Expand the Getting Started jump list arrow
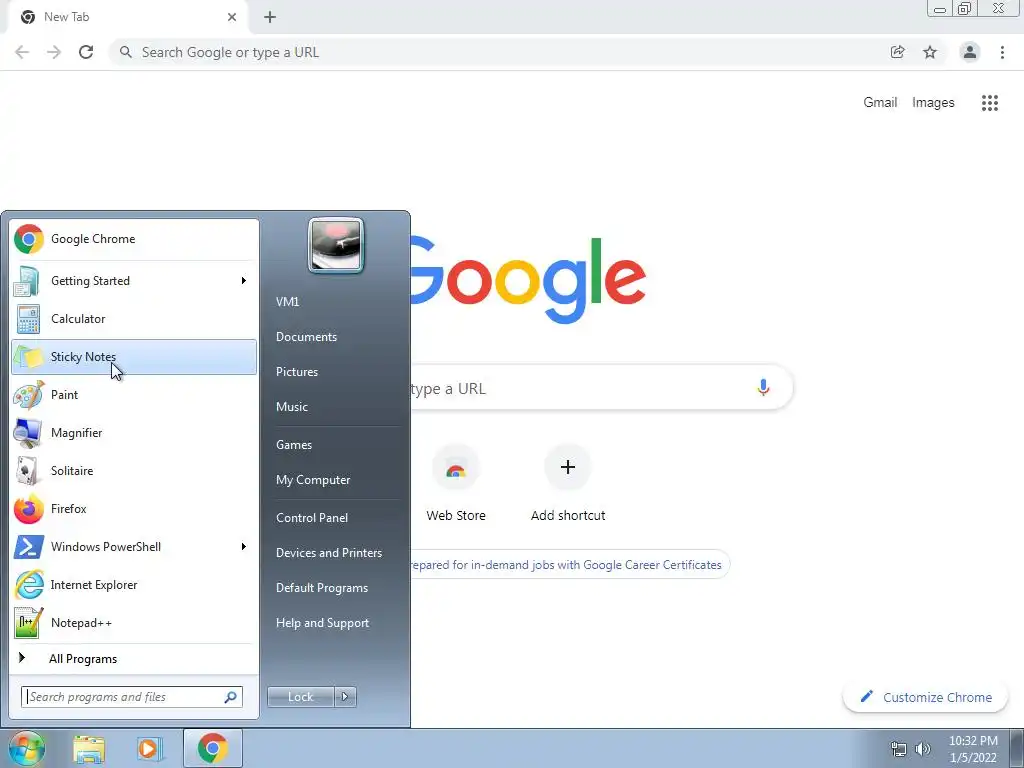Image resolution: width=1024 pixels, height=768 pixels. (244, 281)
